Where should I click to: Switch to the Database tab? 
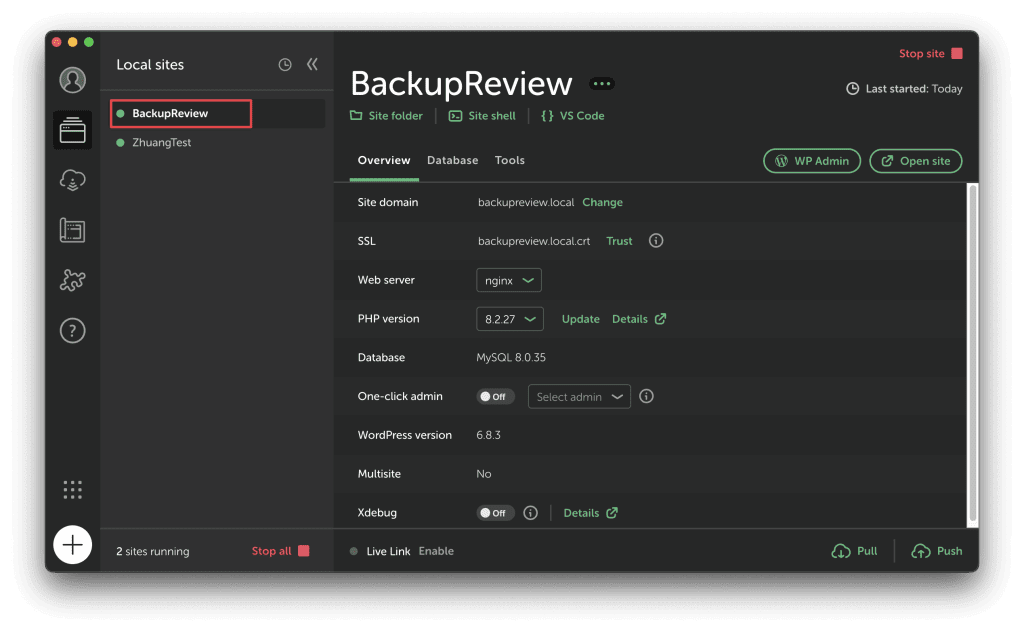tap(452, 161)
